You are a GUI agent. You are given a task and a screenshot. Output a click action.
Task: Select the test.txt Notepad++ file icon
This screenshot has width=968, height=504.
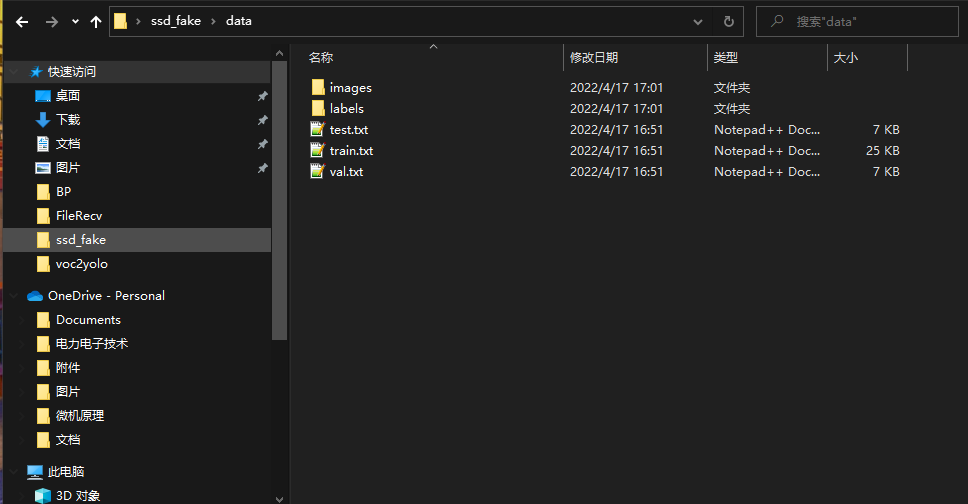317,129
